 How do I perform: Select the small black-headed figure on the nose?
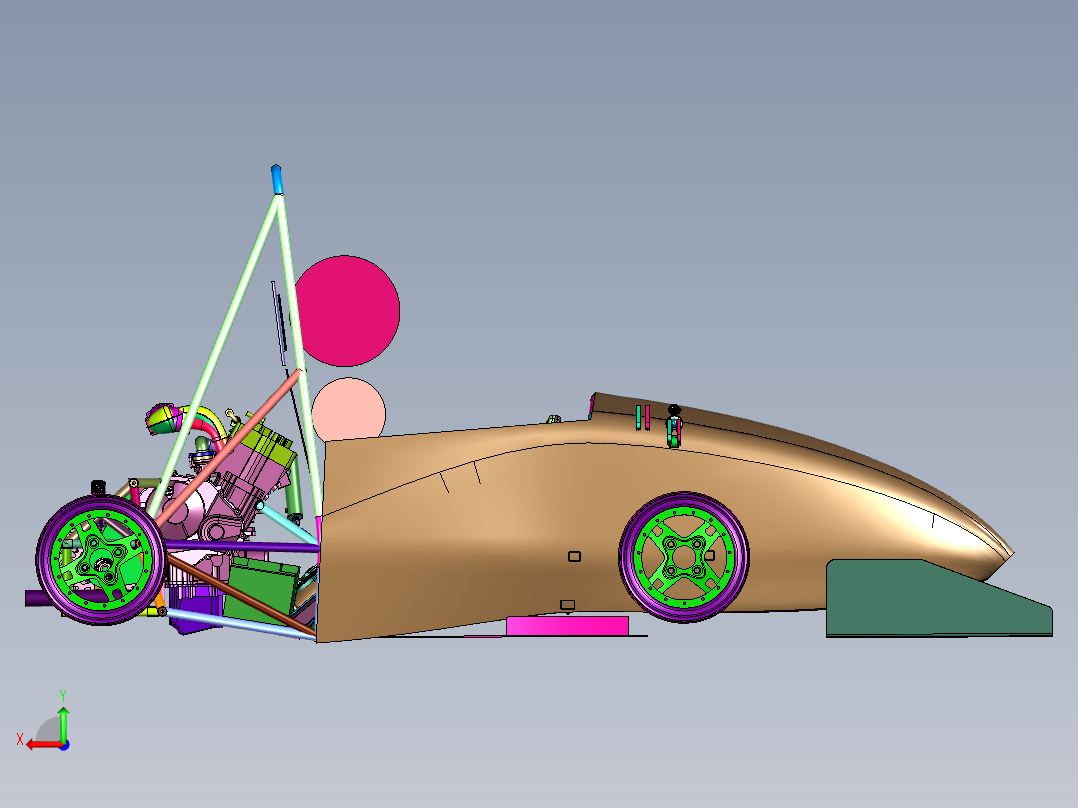pos(674,426)
